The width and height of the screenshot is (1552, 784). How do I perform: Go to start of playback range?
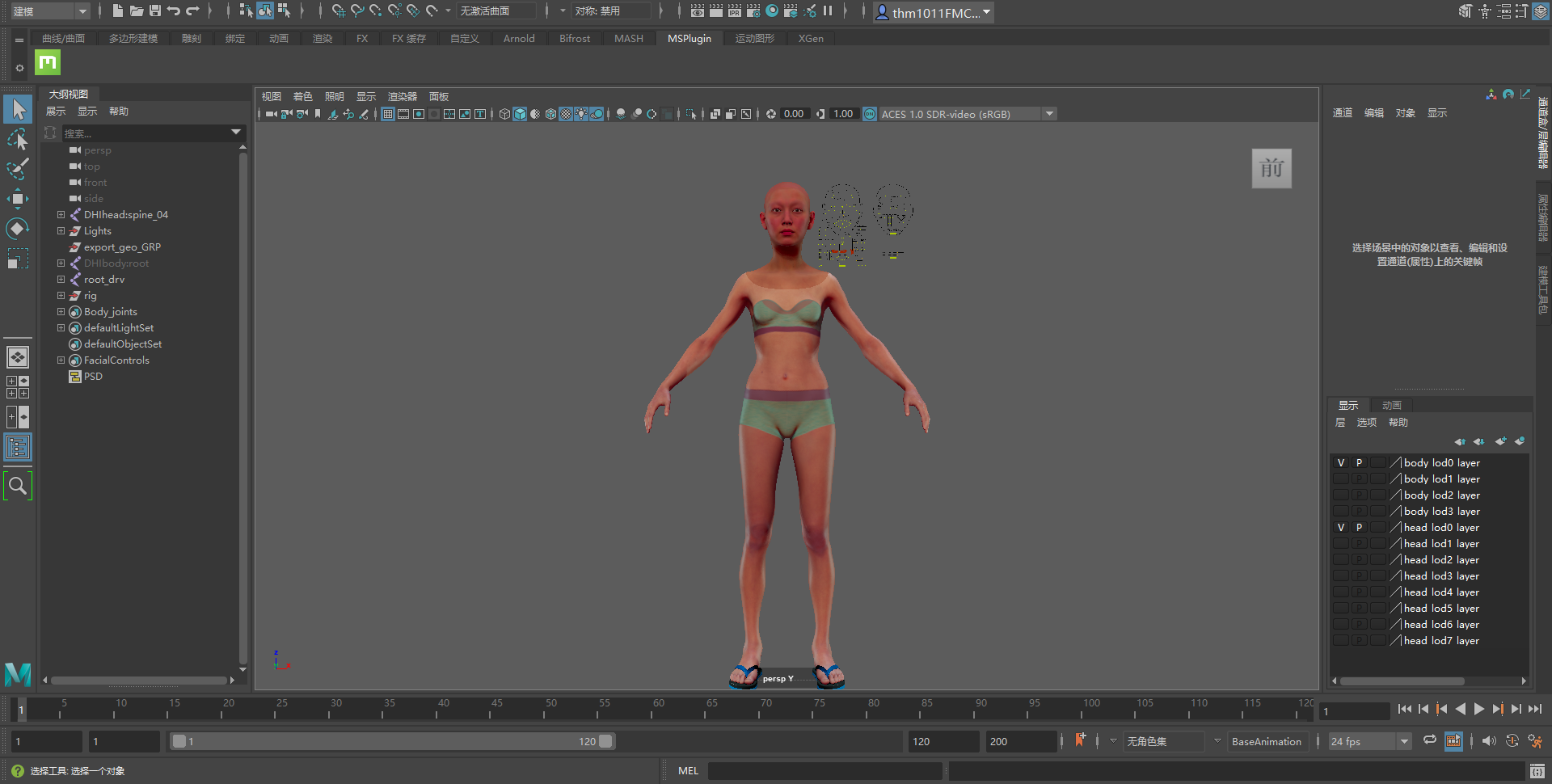1405,709
